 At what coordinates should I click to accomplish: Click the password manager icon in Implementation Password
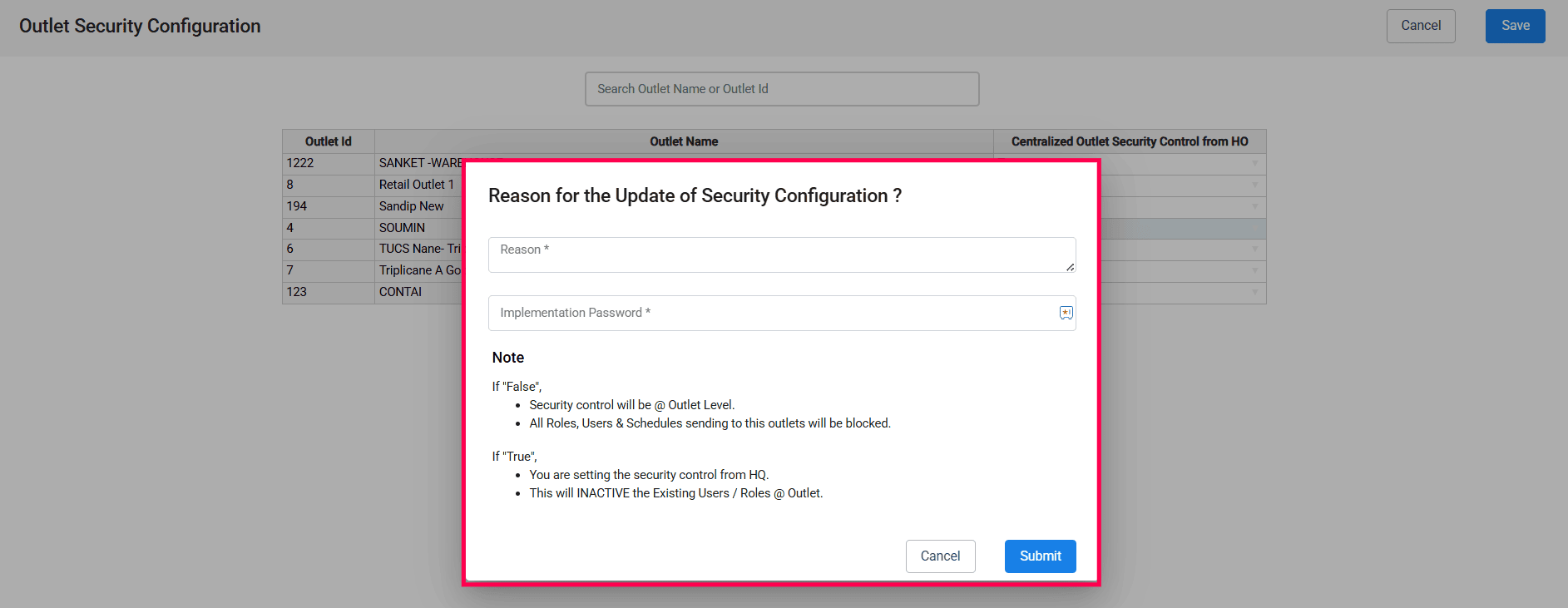pos(1066,313)
